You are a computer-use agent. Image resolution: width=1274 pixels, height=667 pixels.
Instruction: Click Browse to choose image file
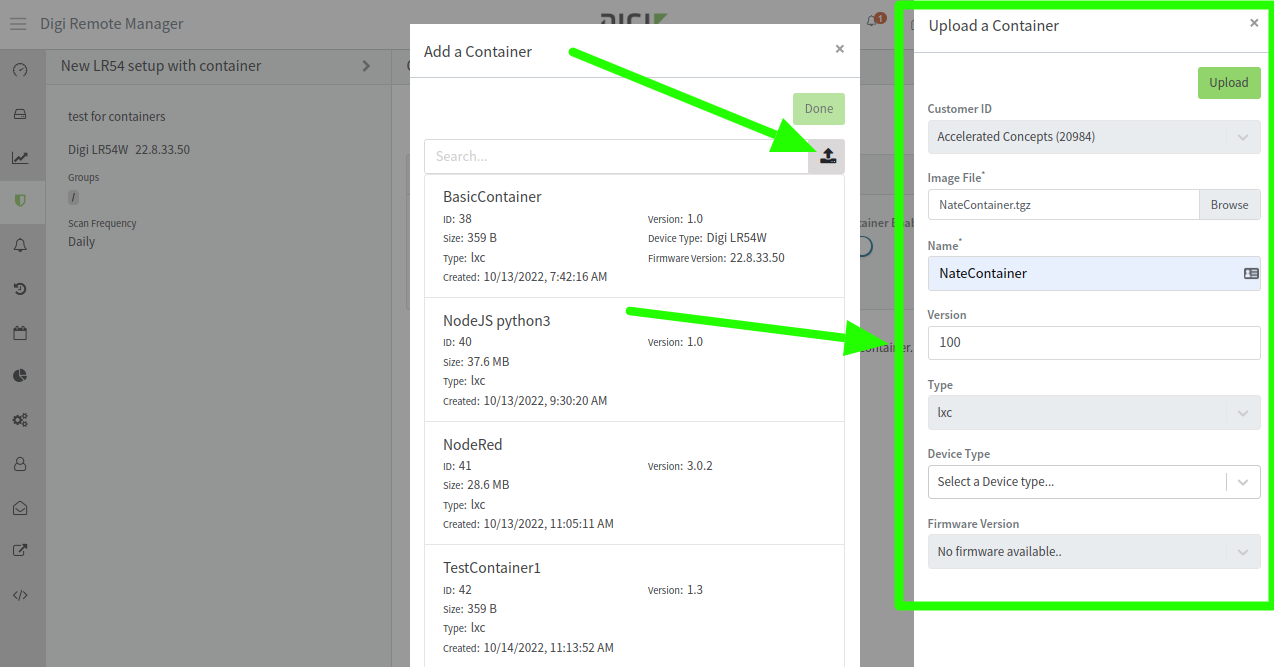click(x=1229, y=205)
